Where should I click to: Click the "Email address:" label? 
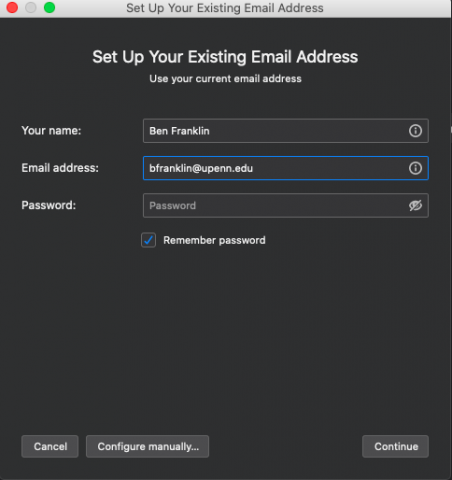tap(60, 168)
